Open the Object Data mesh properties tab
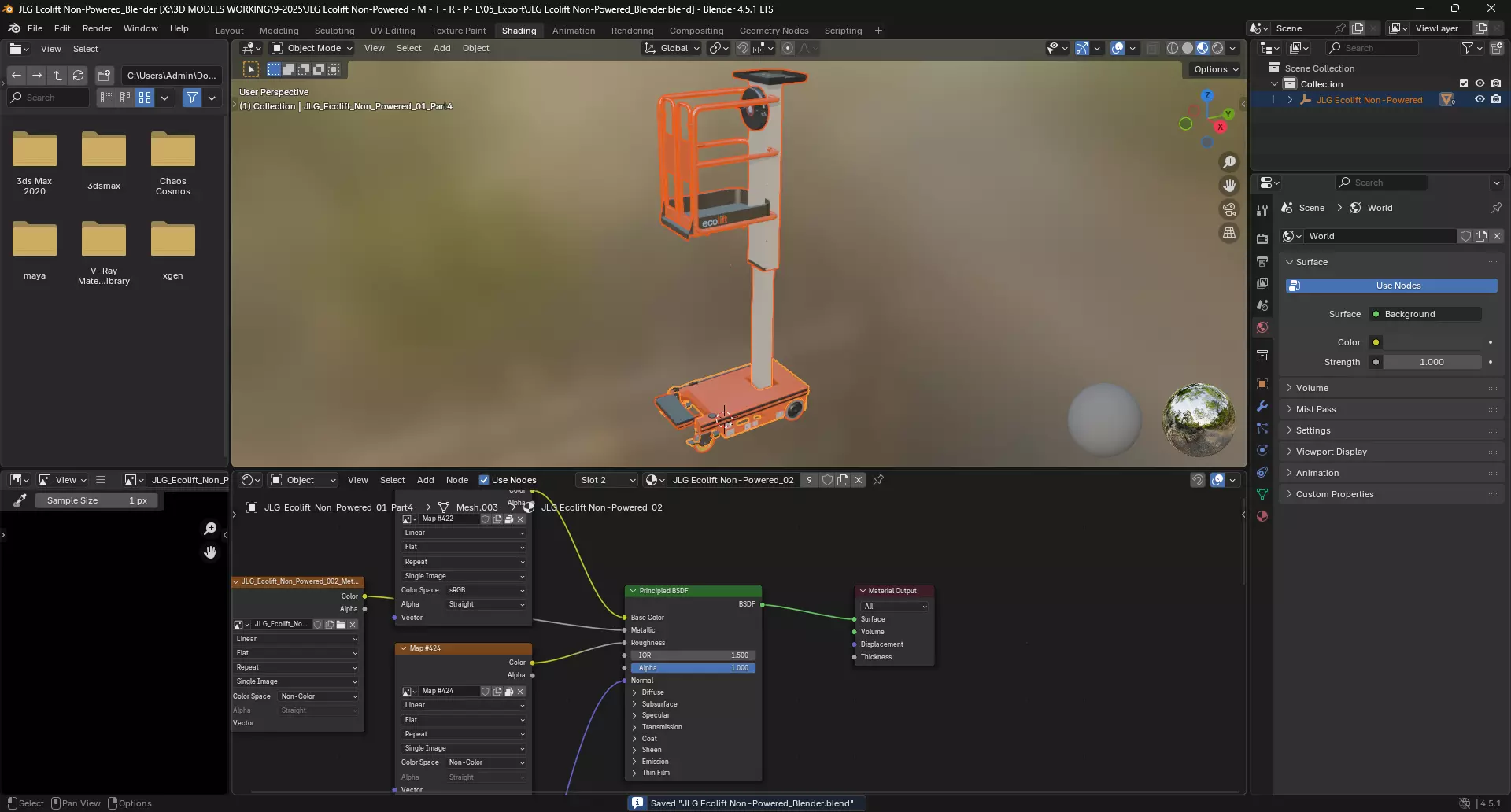Viewport: 1511px width, 812px height. pyautogui.click(x=1262, y=494)
